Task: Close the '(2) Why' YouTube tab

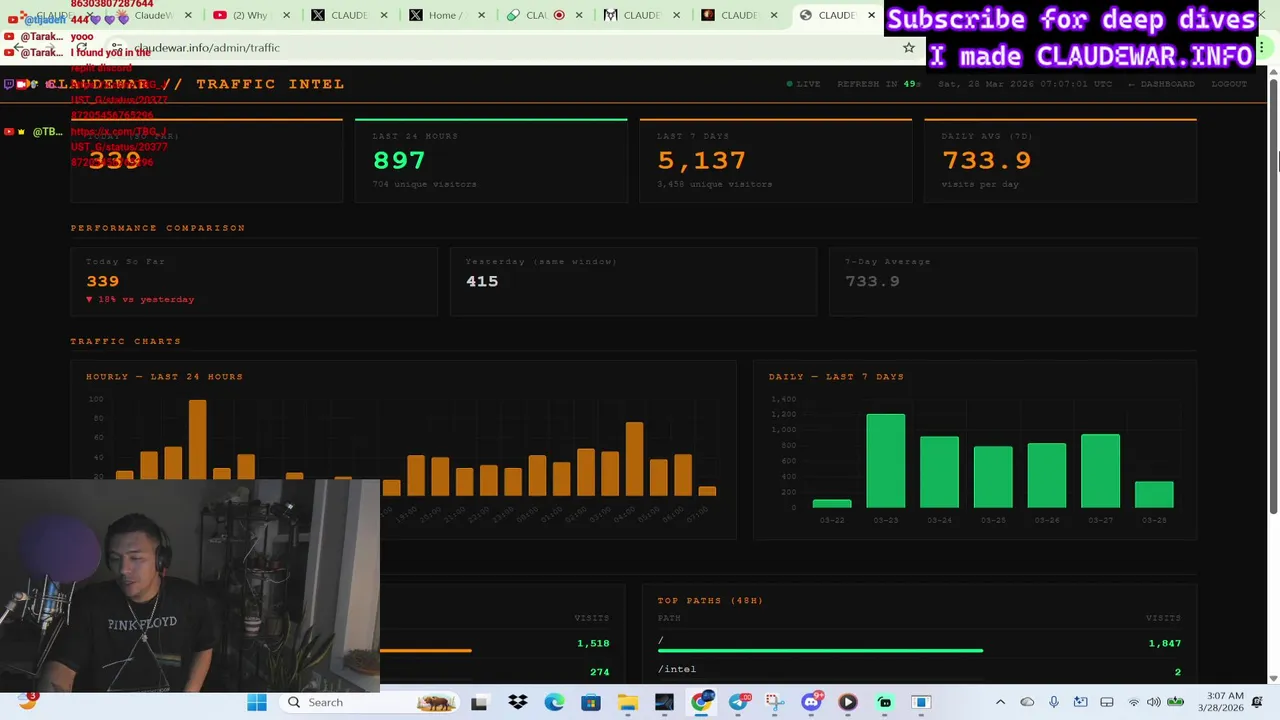Action: [286, 15]
